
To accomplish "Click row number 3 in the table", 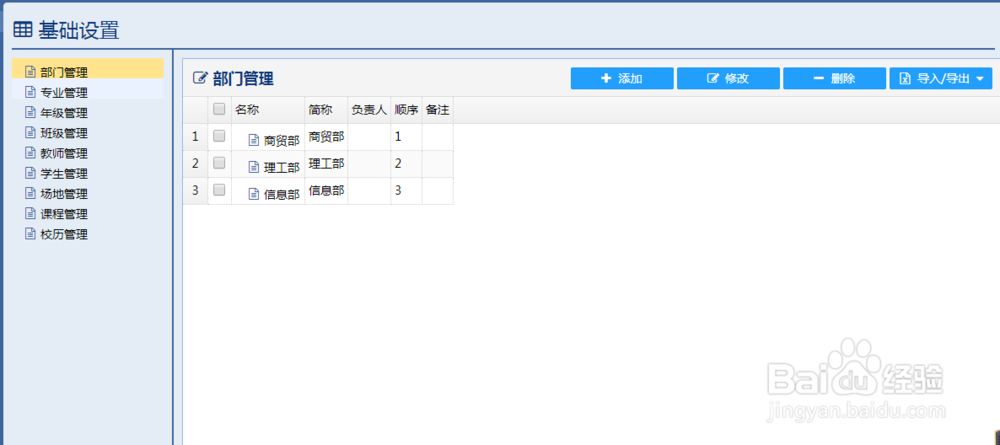I will tap(195, 190).
